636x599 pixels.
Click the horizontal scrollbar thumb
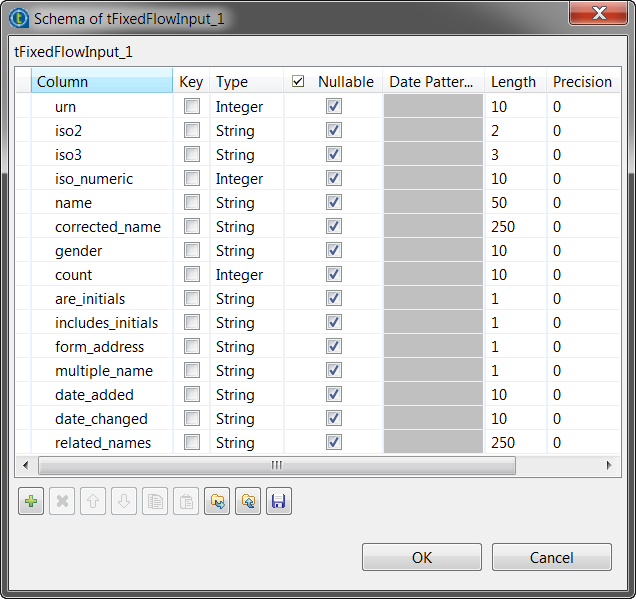point(277,465)
